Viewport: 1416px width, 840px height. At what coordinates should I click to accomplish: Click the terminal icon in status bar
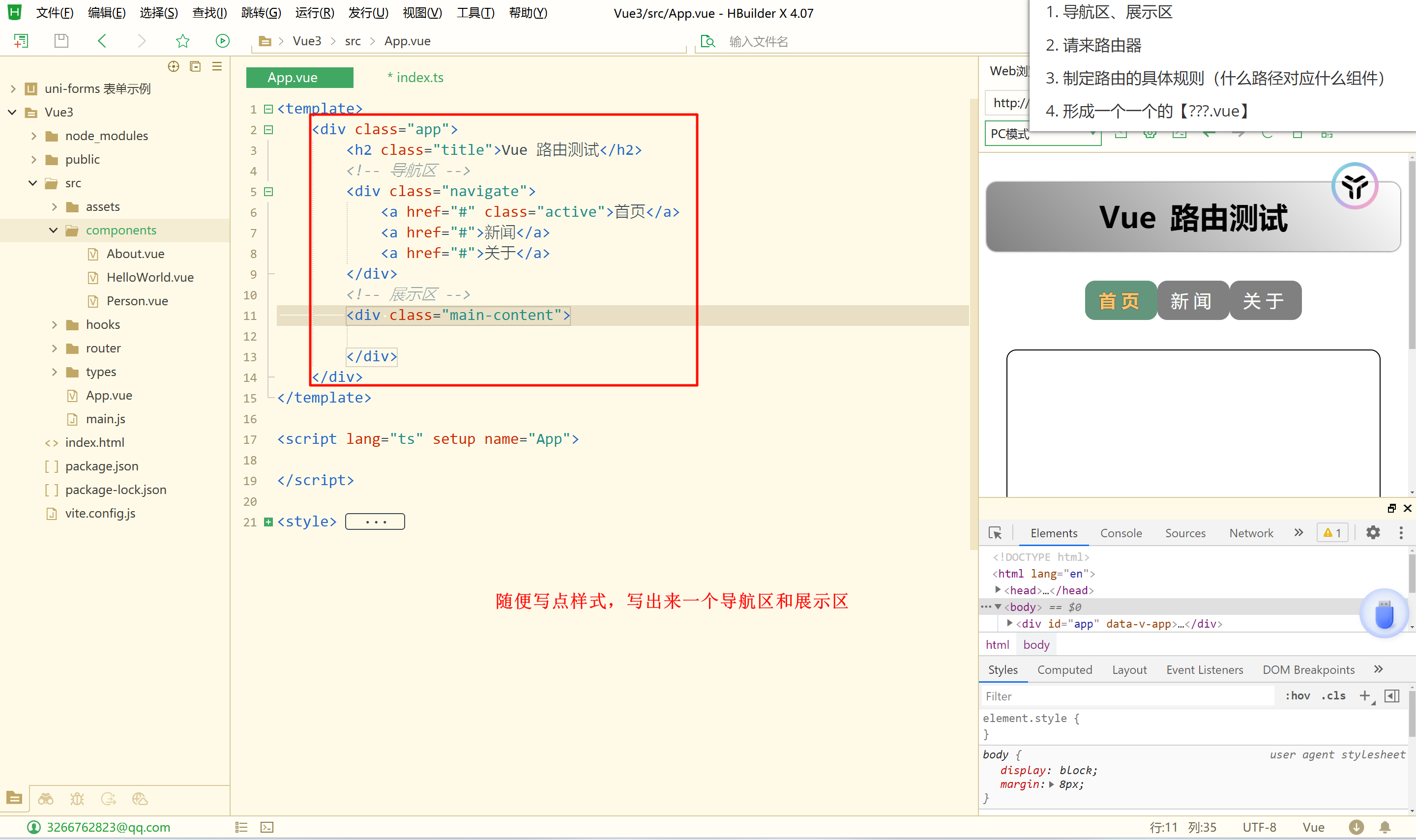[x=266, y=827]
